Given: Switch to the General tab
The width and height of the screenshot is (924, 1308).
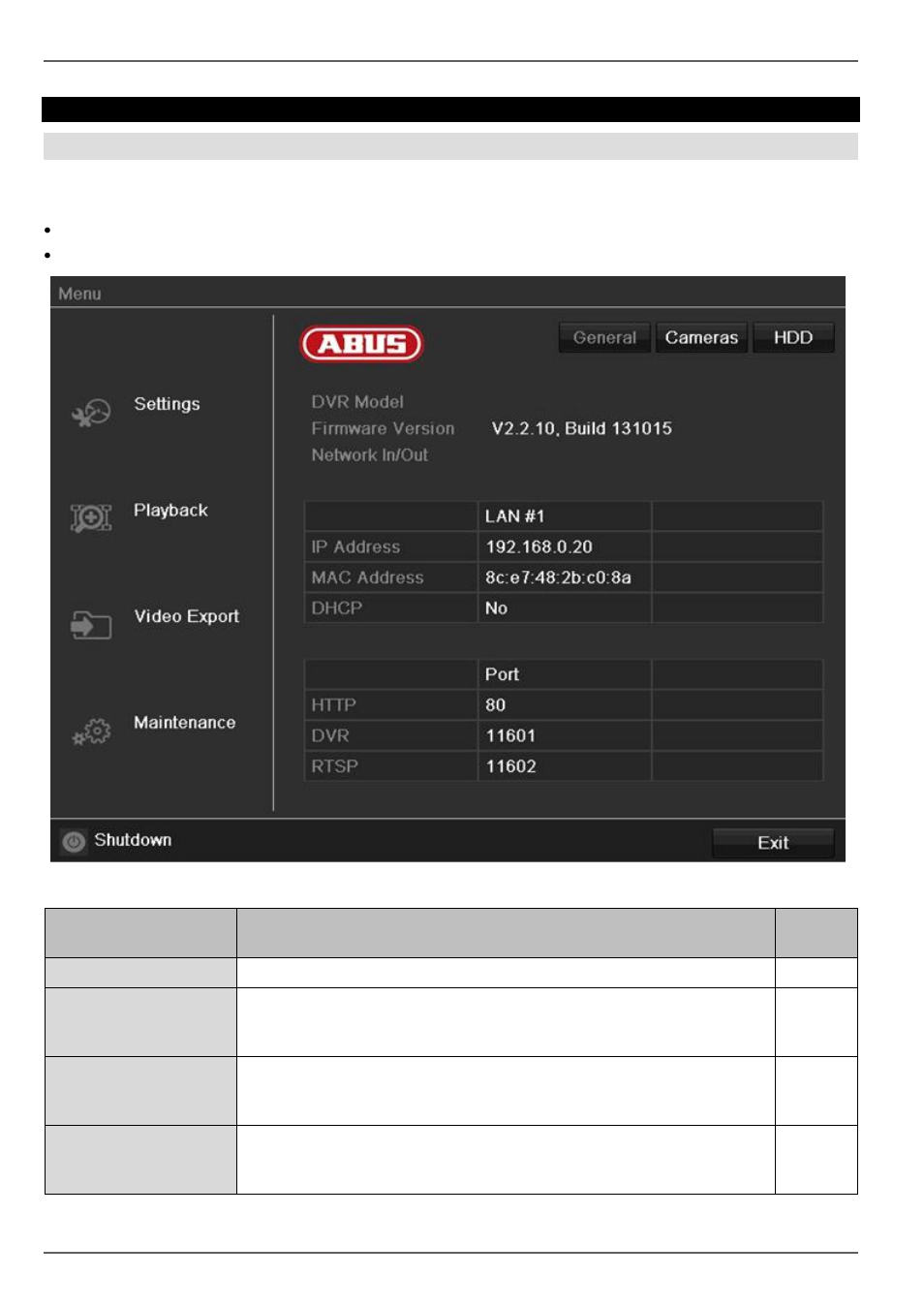Looking at the screenshot, I should [604, 337].
